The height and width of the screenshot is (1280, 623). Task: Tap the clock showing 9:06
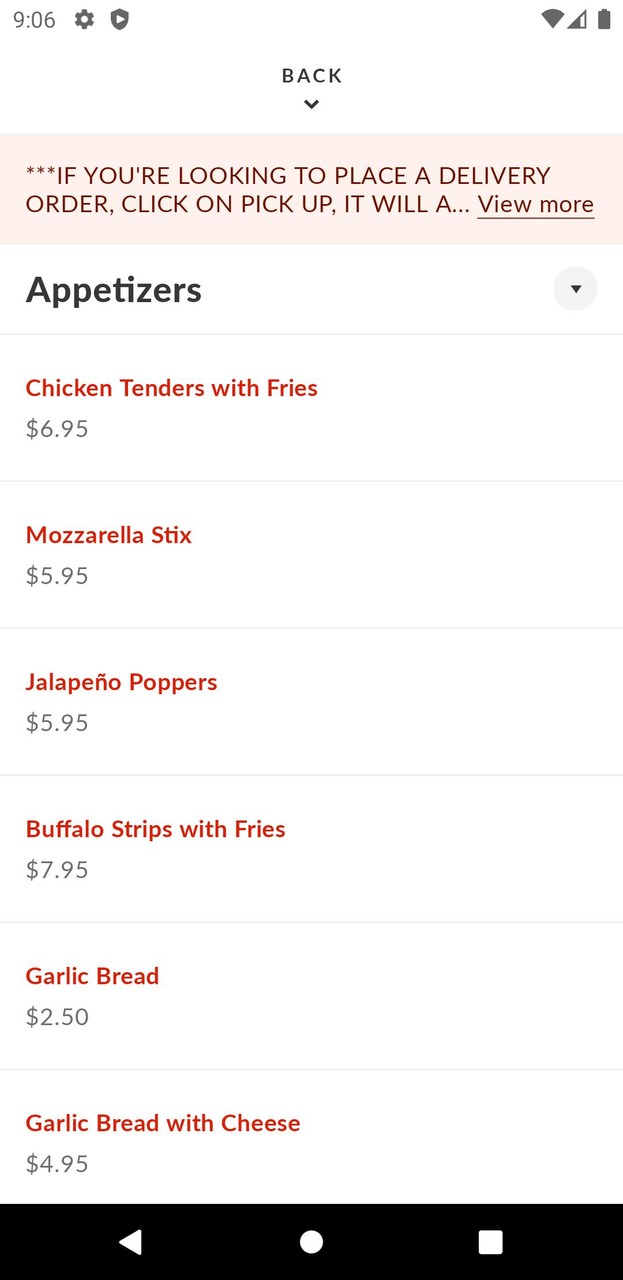point(35,19)
